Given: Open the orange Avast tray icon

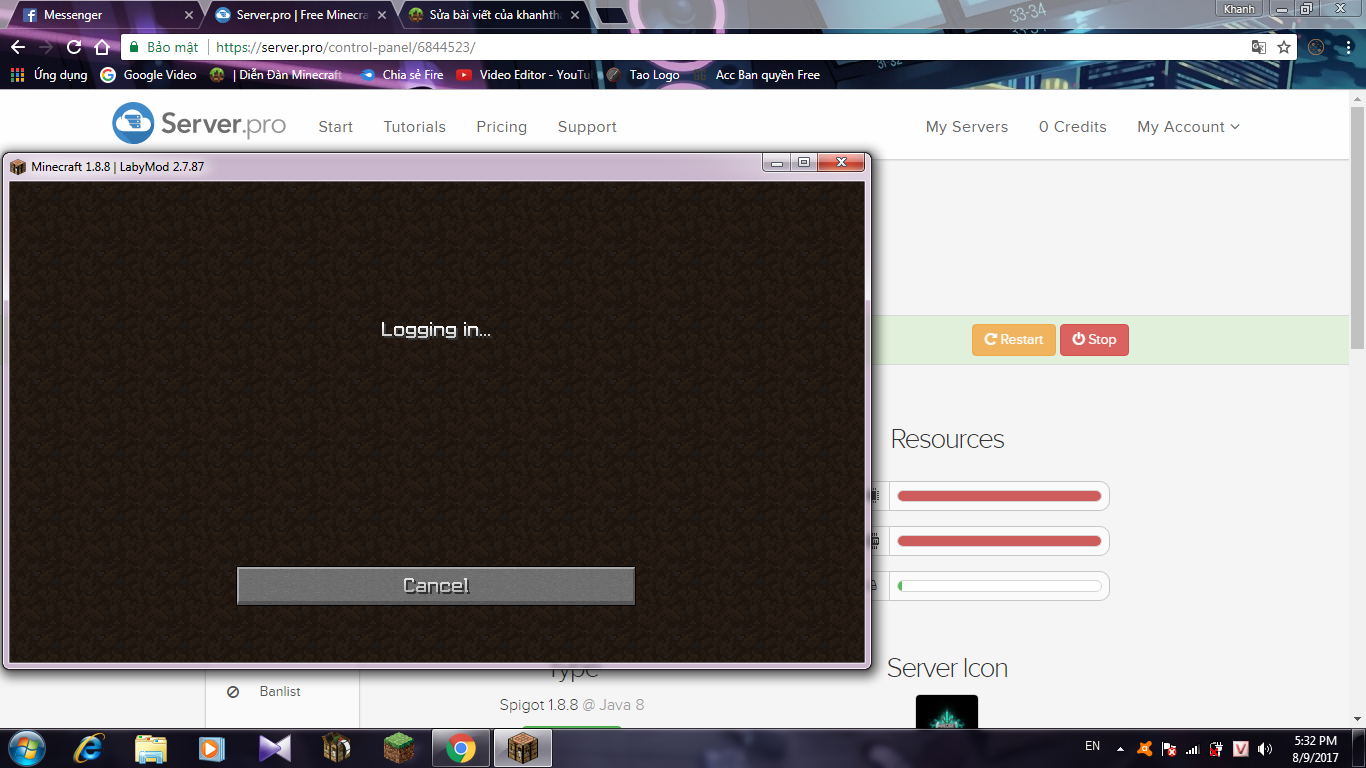Looking at the screenshot, I should tap(1146, 748).
